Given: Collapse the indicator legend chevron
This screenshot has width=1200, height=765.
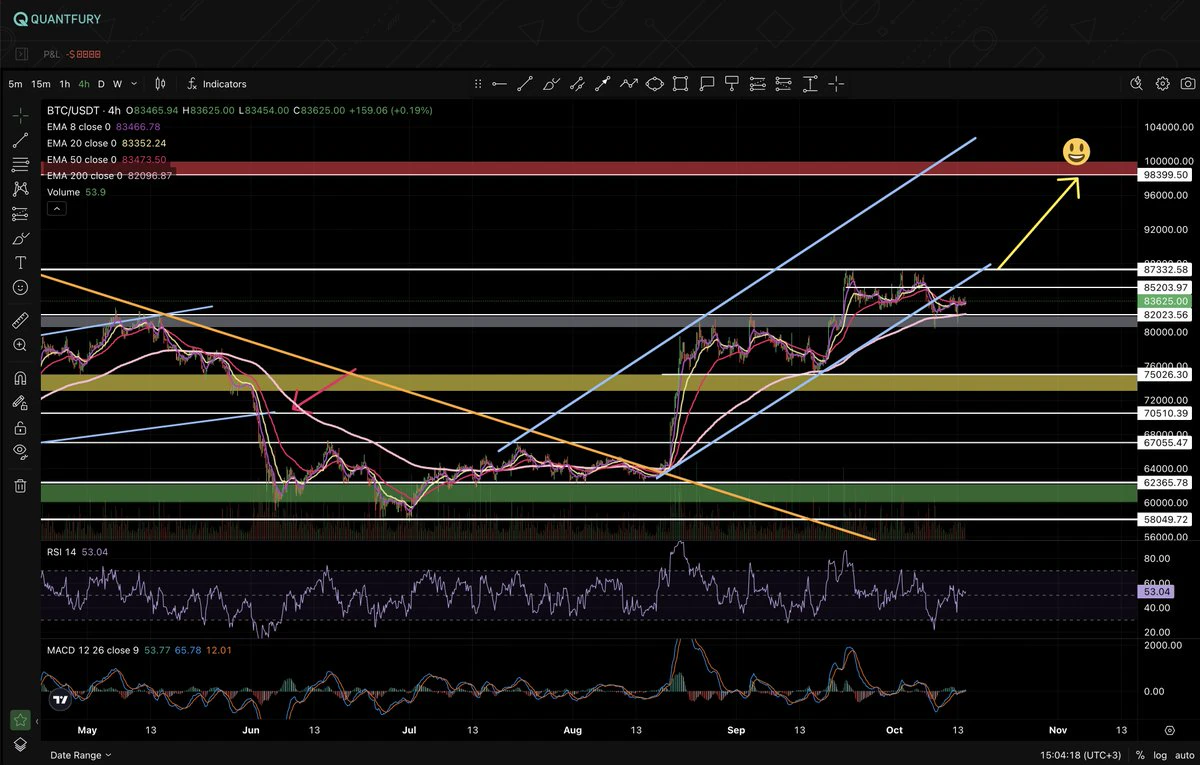Looking at the screenshot, I should [55, 209].
